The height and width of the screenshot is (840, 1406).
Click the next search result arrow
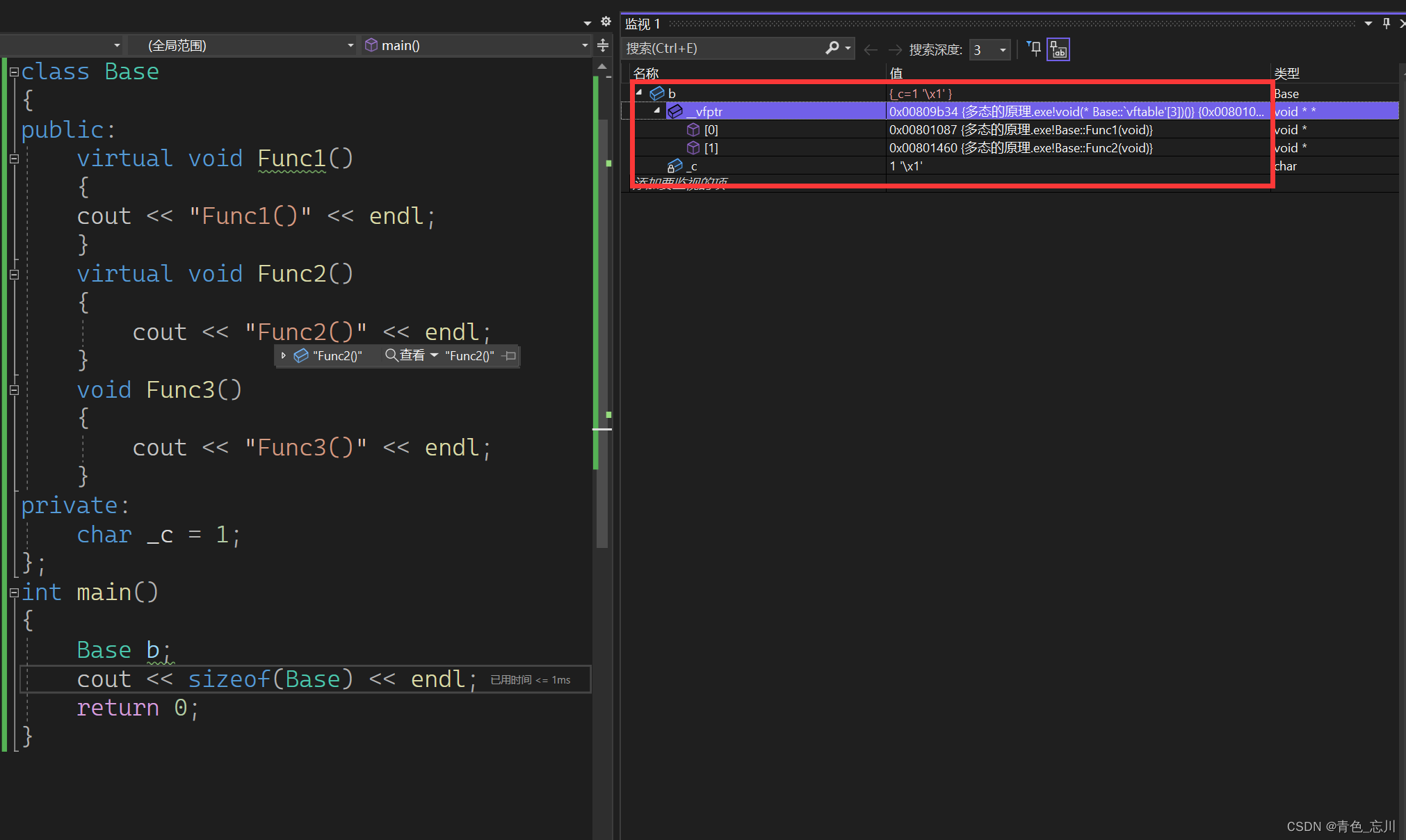(x=895, y=49)
